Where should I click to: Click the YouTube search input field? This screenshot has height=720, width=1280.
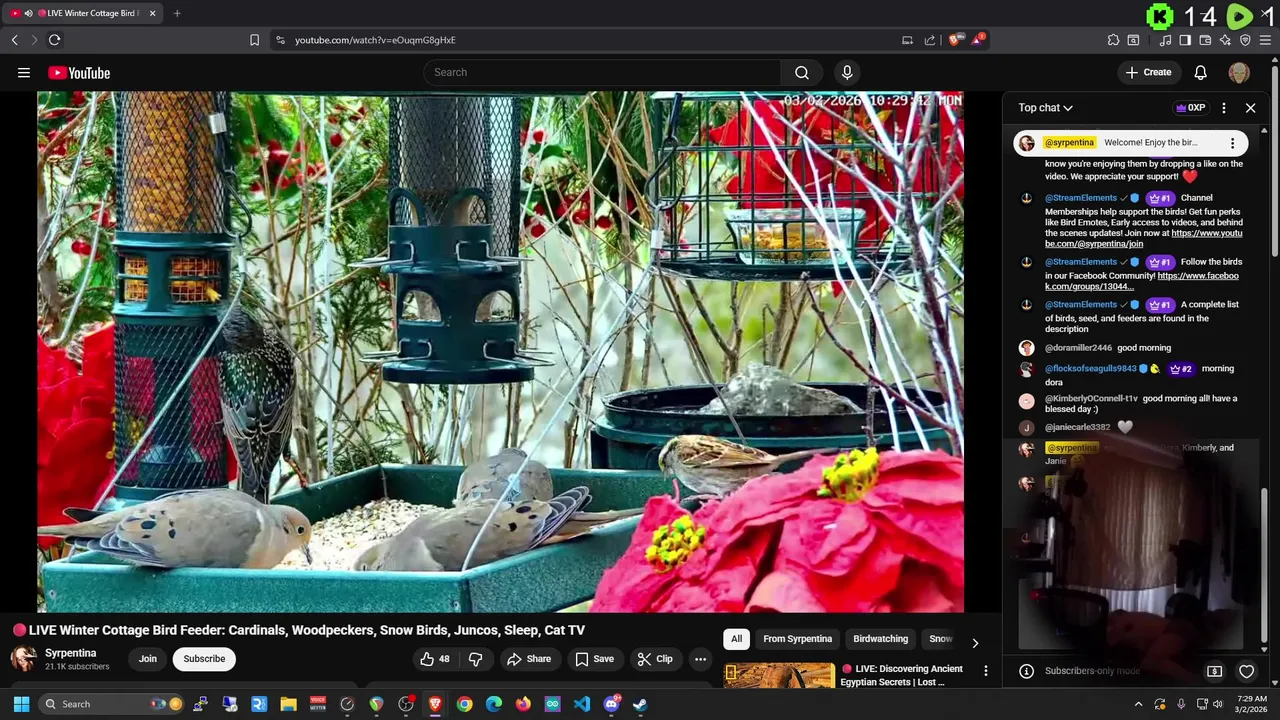(602, 73)
